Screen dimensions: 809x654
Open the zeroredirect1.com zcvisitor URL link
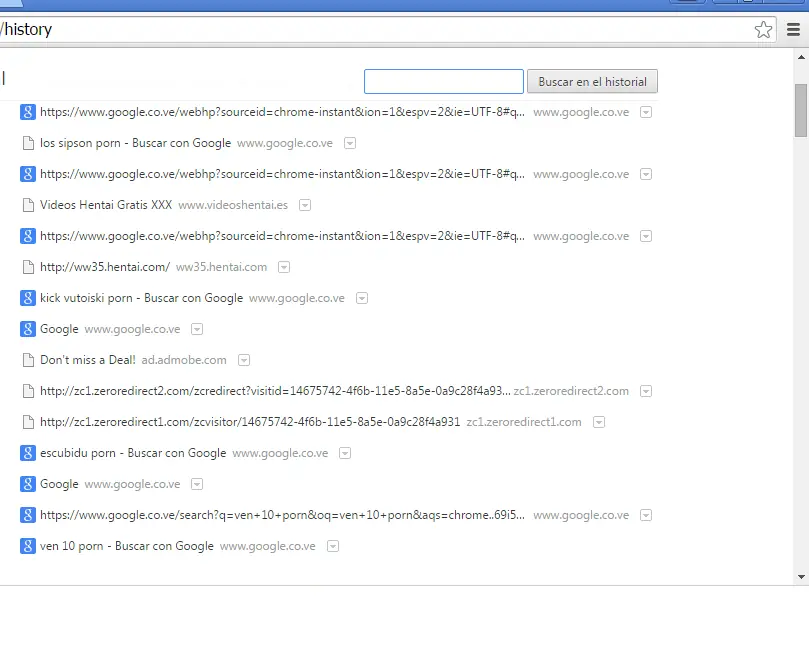tap(250, 422)
